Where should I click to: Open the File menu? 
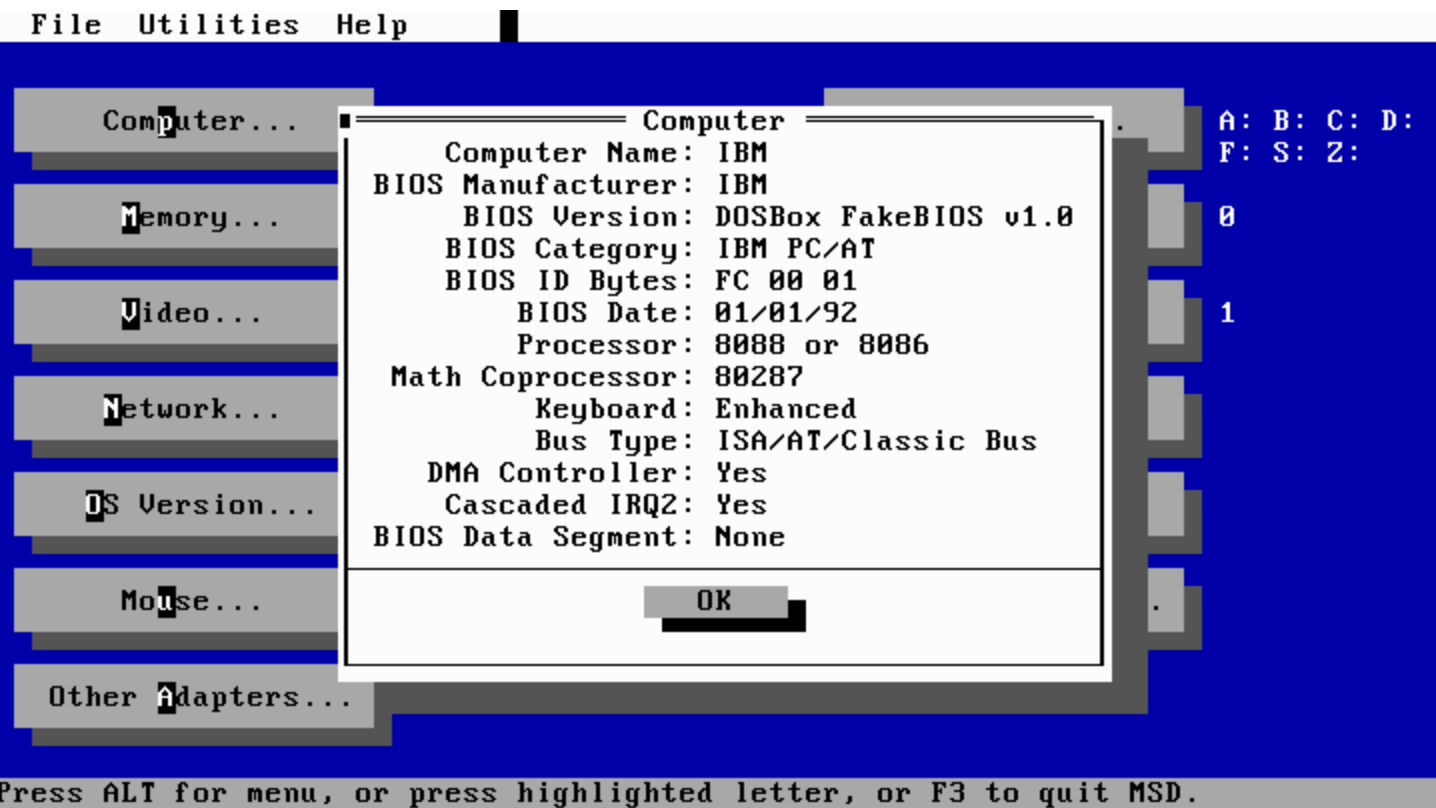click(66, 24)
